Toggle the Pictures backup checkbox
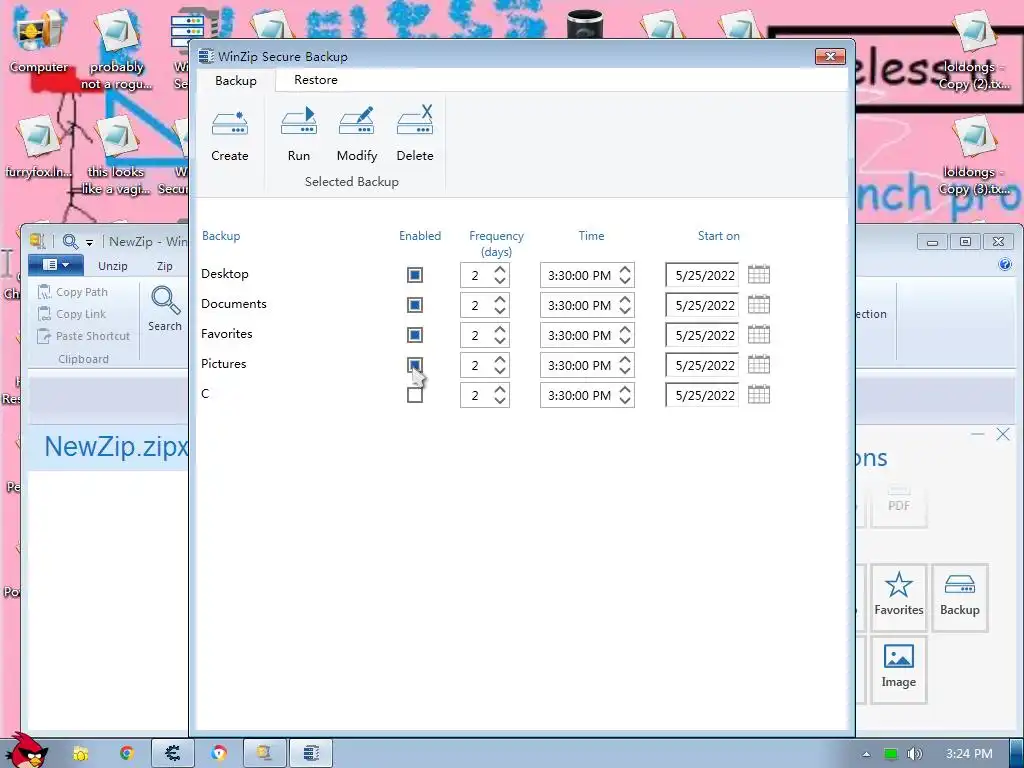Image resolution: width=1024 pixels, height=768 pixels. [x=415, y=365]
